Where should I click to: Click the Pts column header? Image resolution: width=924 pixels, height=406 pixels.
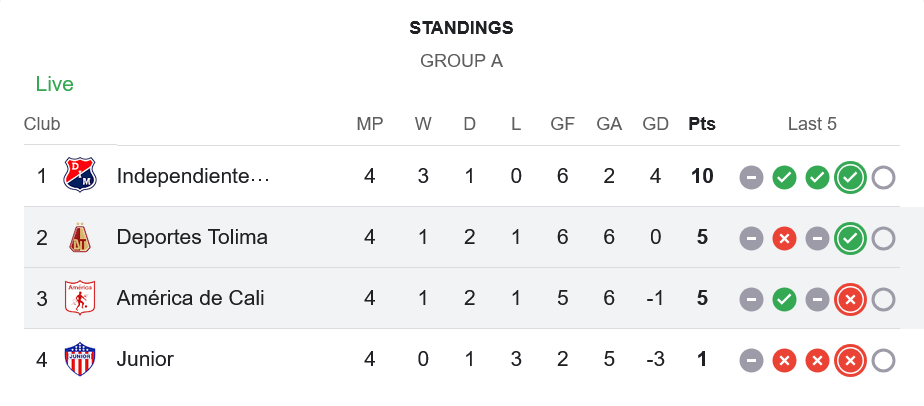(702, 124)
